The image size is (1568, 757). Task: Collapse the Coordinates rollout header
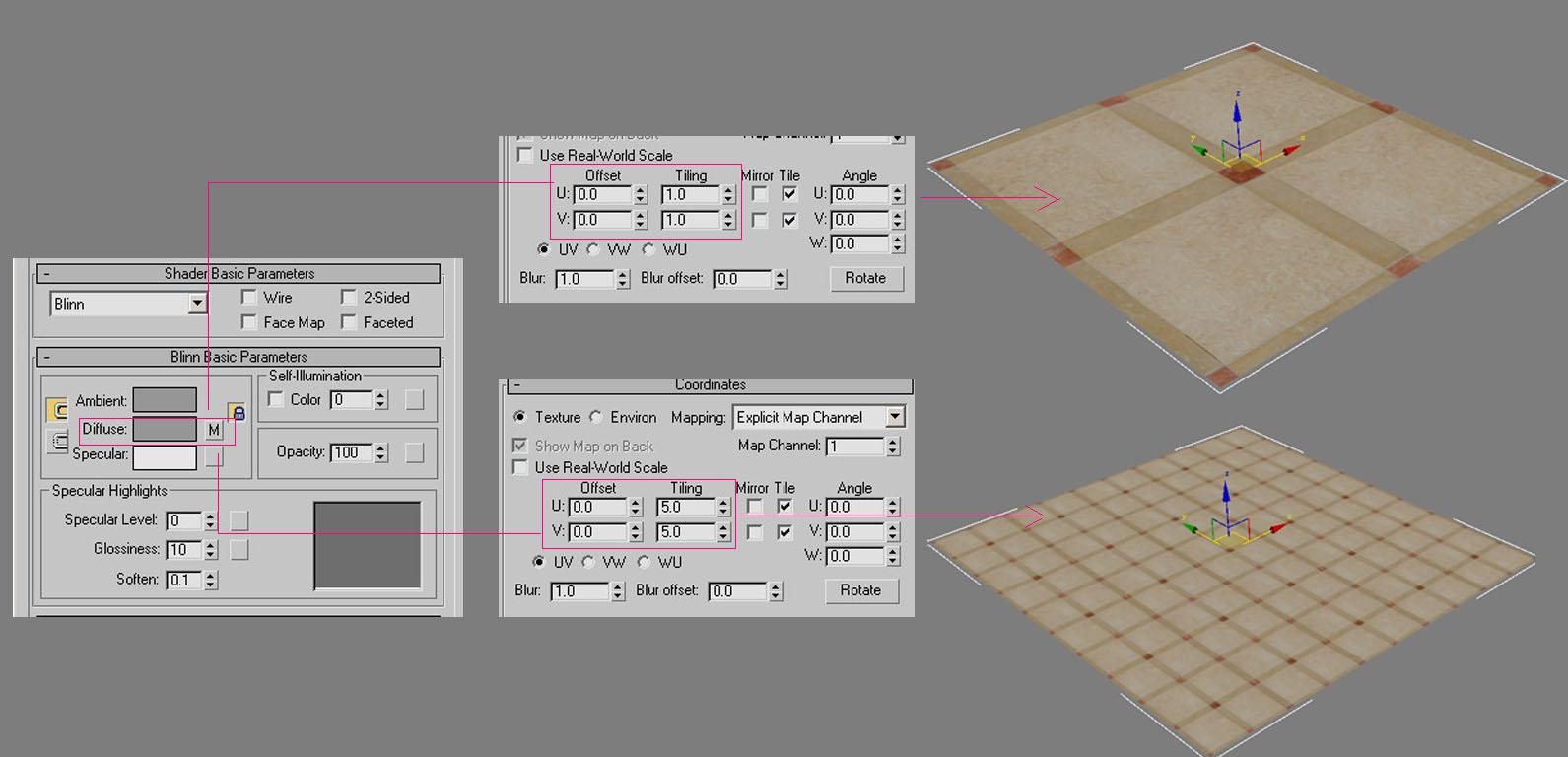tap(710, 385)
